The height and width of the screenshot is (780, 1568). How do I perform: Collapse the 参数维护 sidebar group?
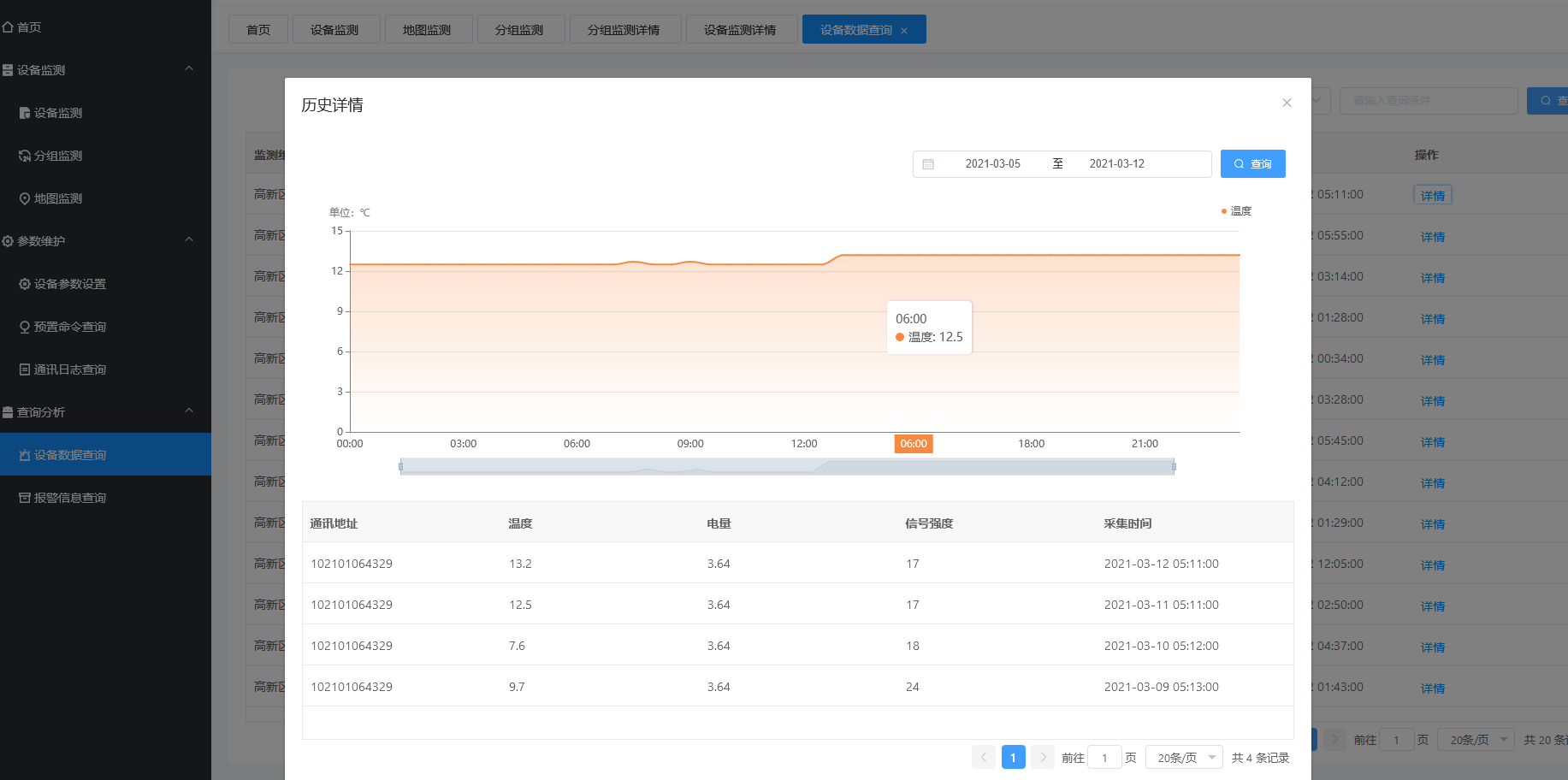[189, 240]
